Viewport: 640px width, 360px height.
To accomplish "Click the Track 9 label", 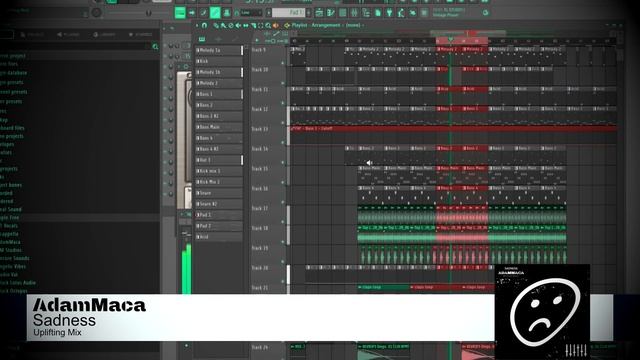I will tap(259, 50).
